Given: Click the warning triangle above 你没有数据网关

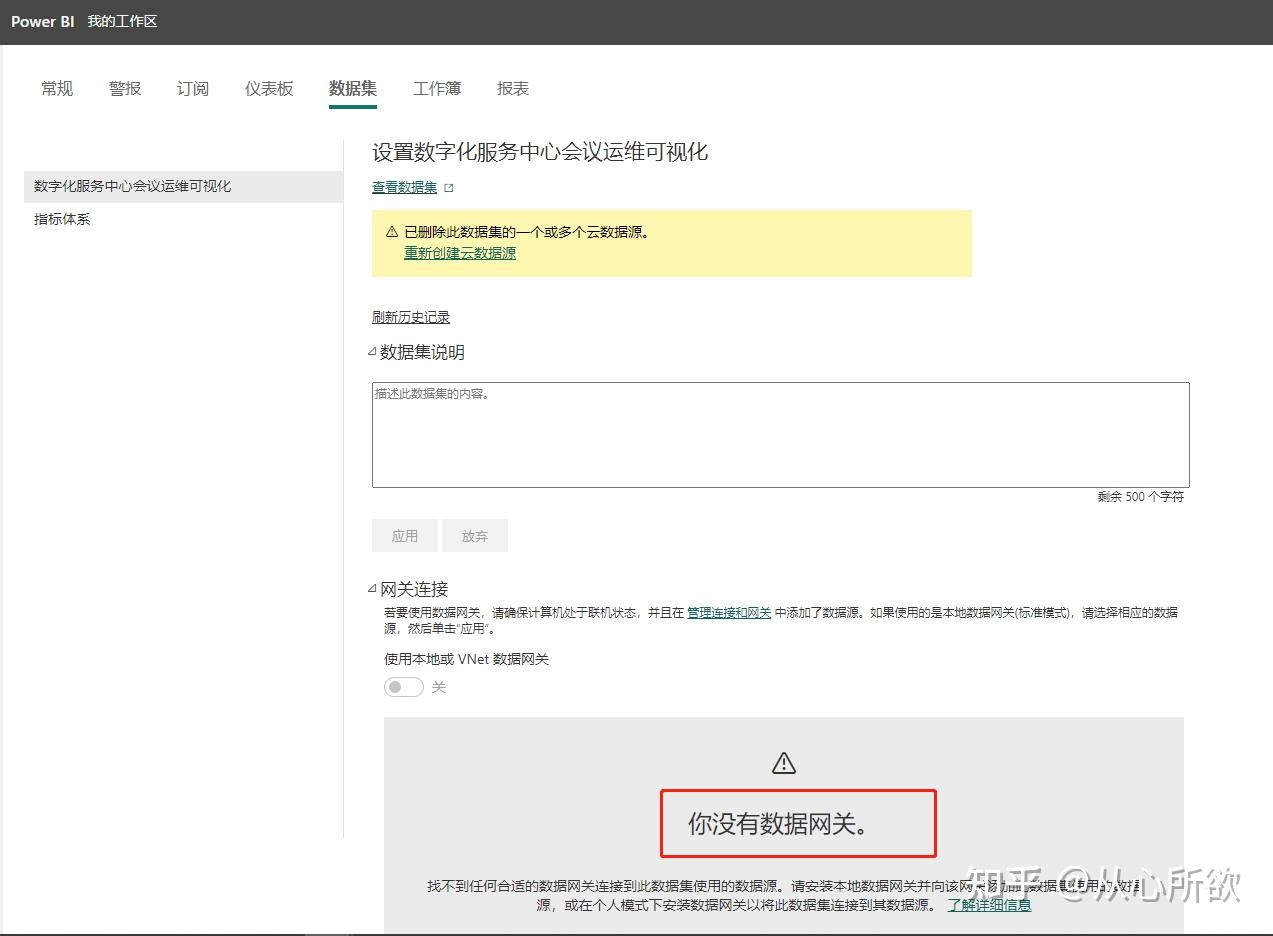Looking at the screenshot, I should [x=783, y=761].
